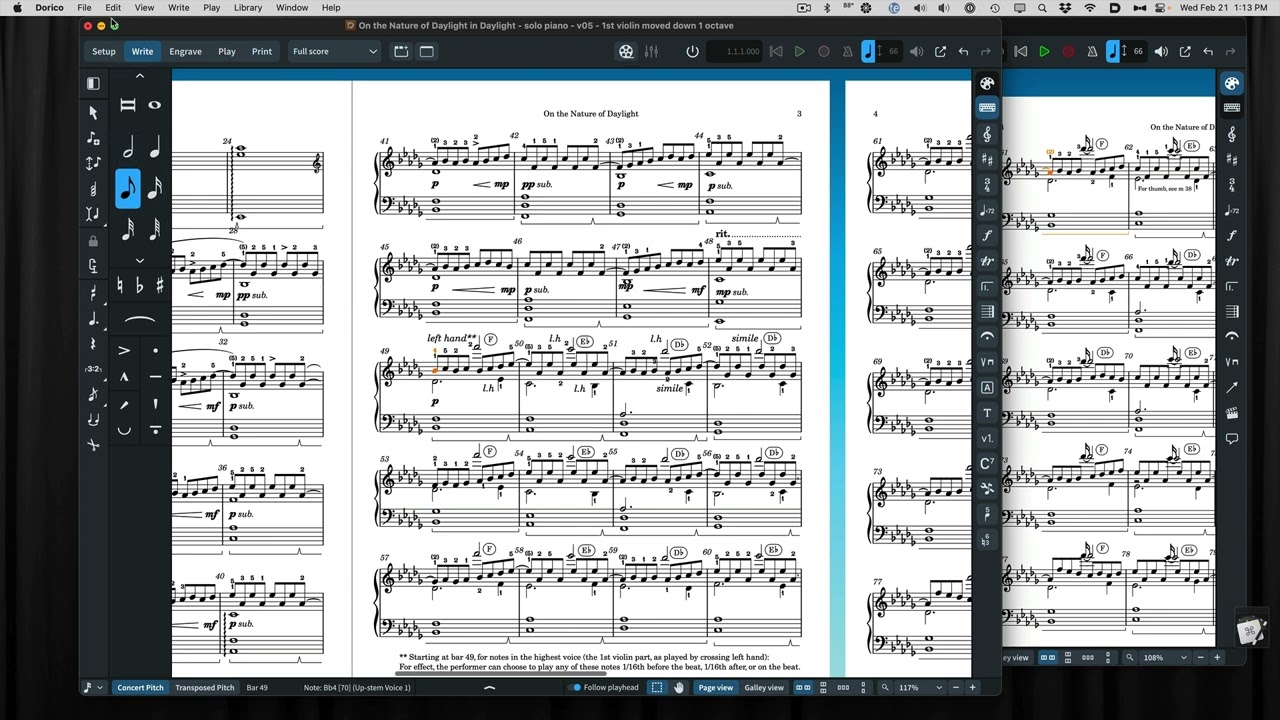Switch to Print mode

(262, 51)
